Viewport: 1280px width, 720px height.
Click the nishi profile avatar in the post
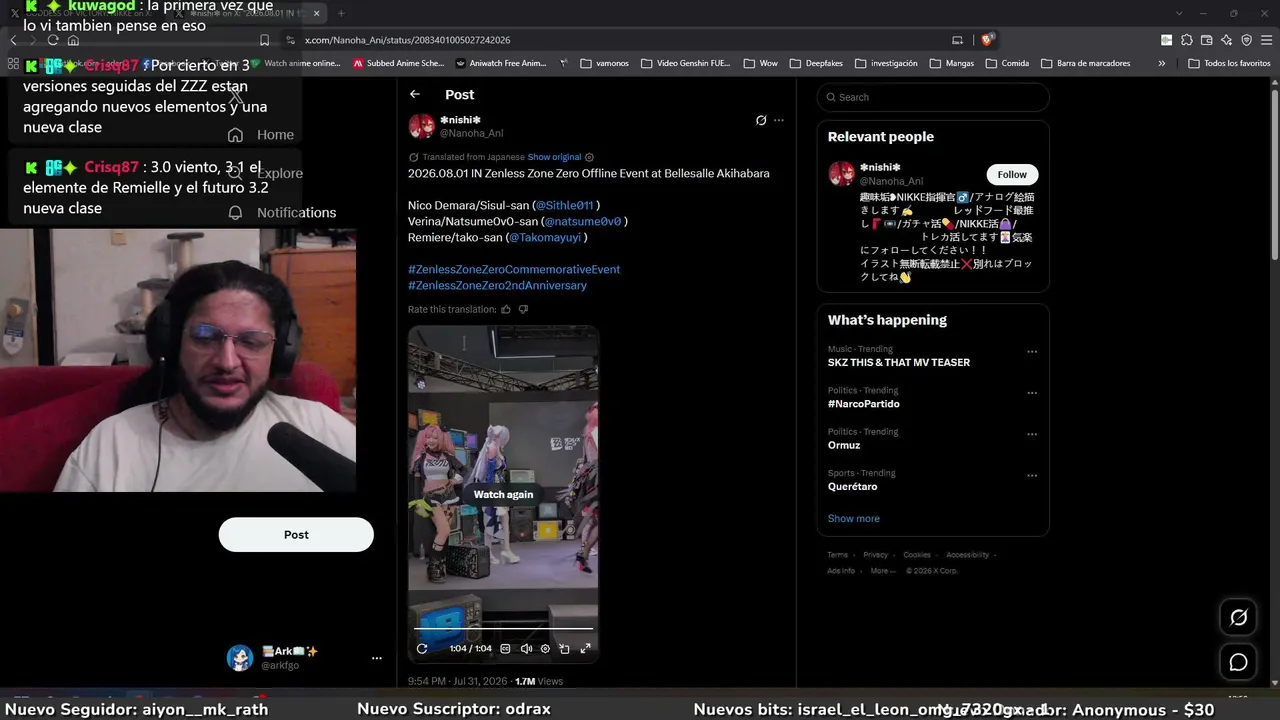[x=421, y=126]
